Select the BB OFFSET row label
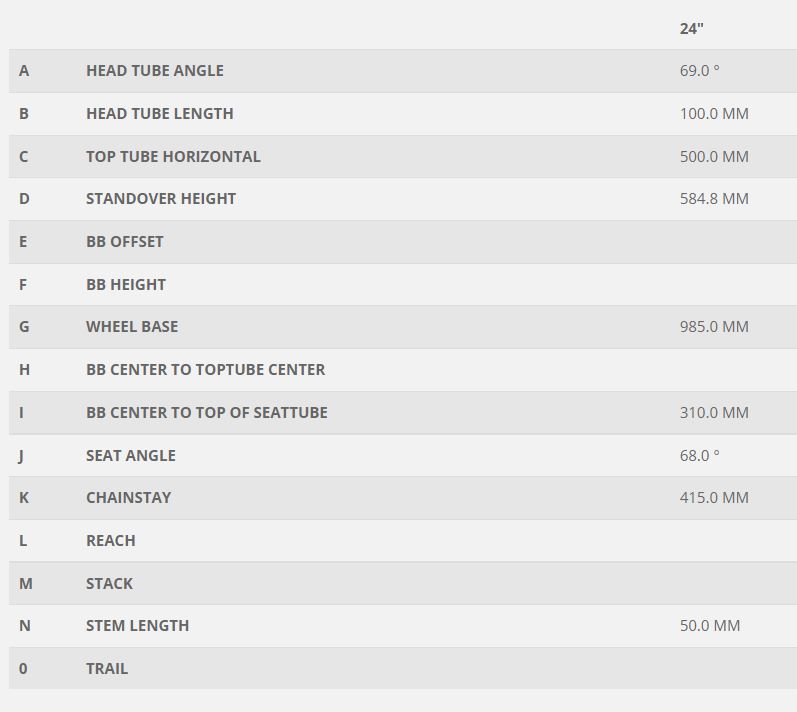This screenshot has width=797, height=712. 125,242
